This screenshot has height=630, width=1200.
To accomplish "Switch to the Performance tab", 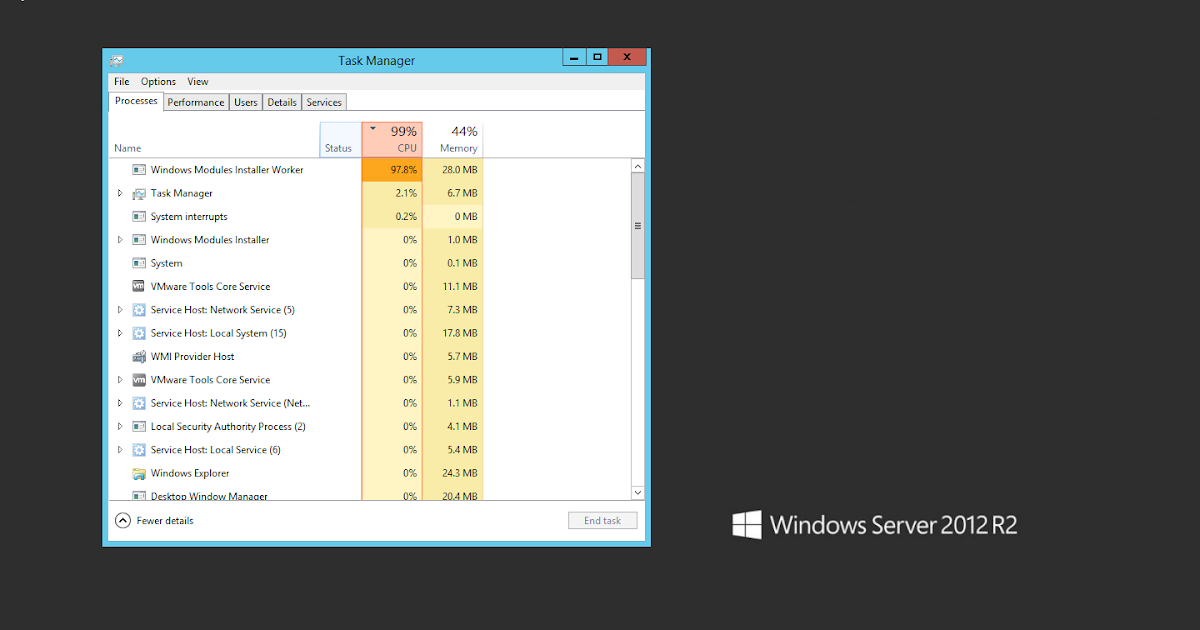I will click(196, 102).
